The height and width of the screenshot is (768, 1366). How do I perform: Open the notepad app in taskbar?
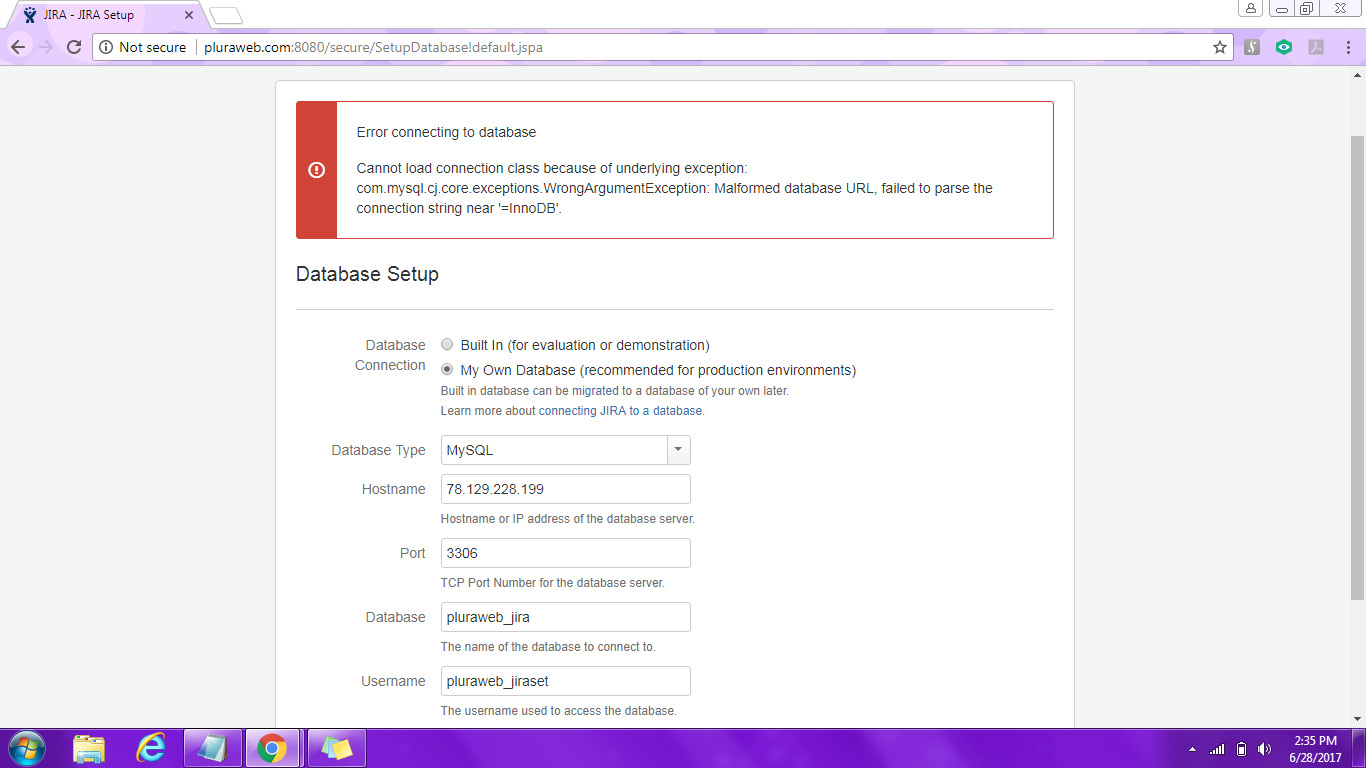213,748
